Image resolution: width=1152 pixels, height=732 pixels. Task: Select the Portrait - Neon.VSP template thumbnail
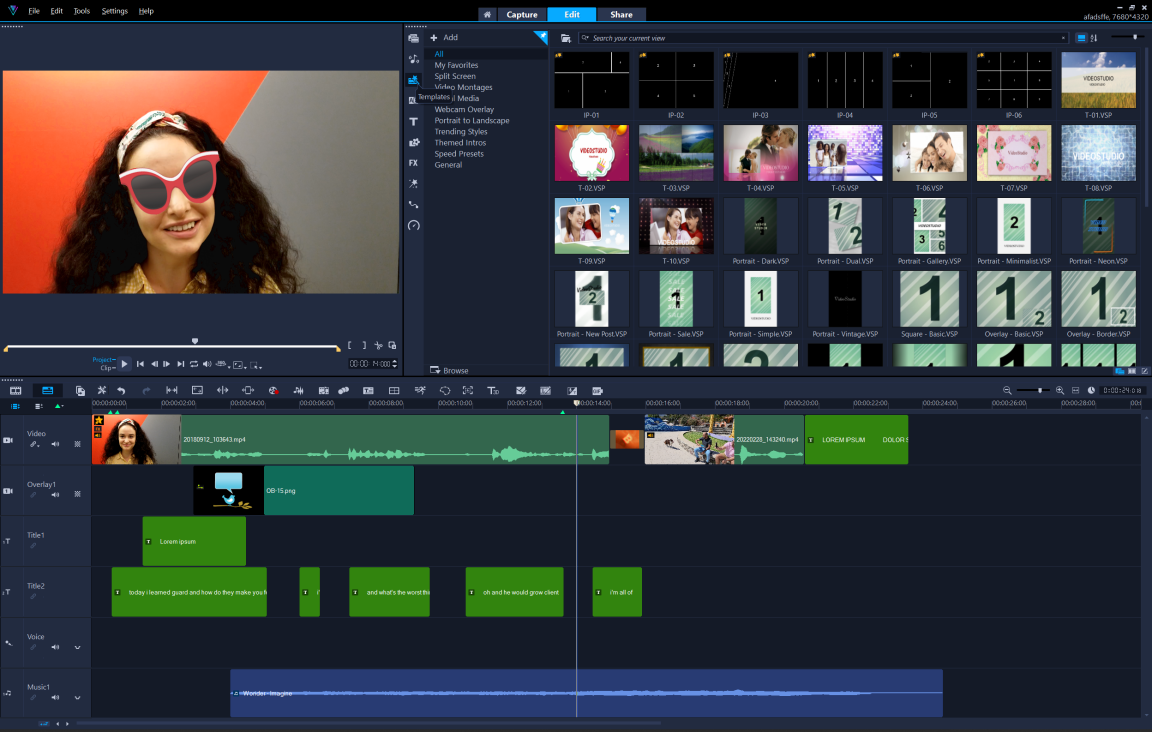click(1098, 226)
